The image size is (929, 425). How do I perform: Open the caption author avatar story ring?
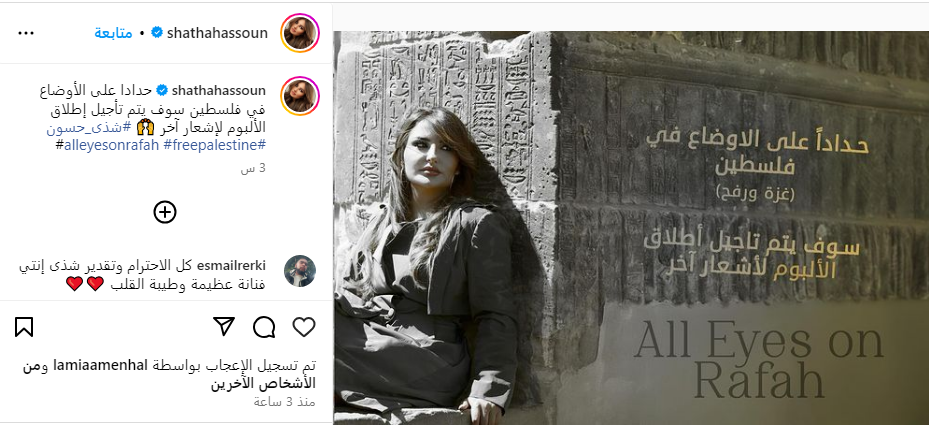[300, 95]
